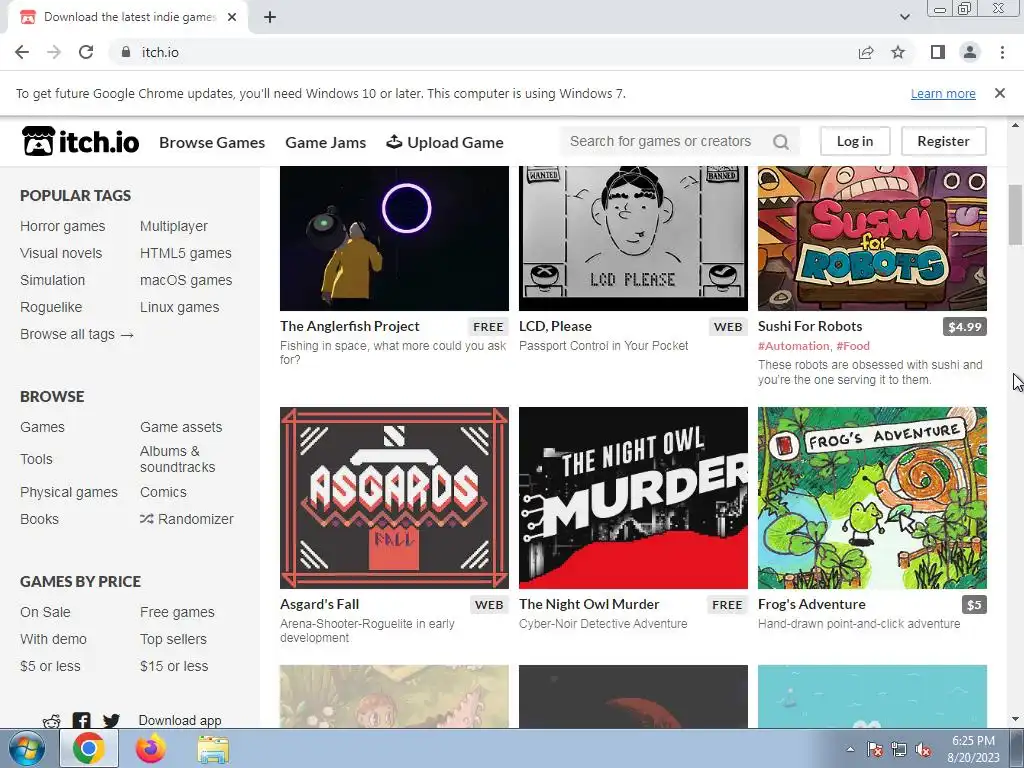Click the lock icon in address bar

pos(126,52)
